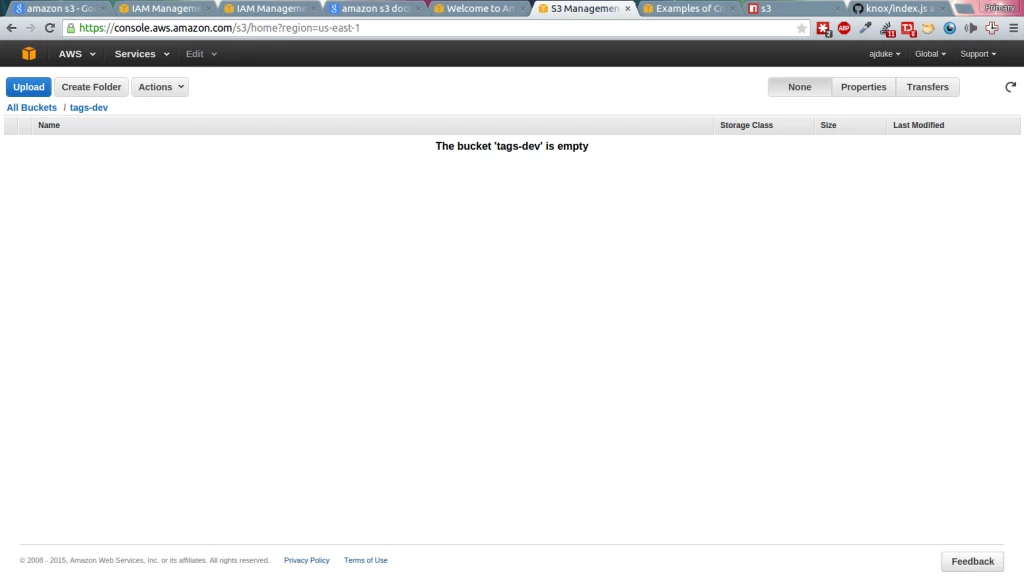The height and width of the screenshot is (578, 1024).
Task: Open a new browser tab
Action: 965,9
